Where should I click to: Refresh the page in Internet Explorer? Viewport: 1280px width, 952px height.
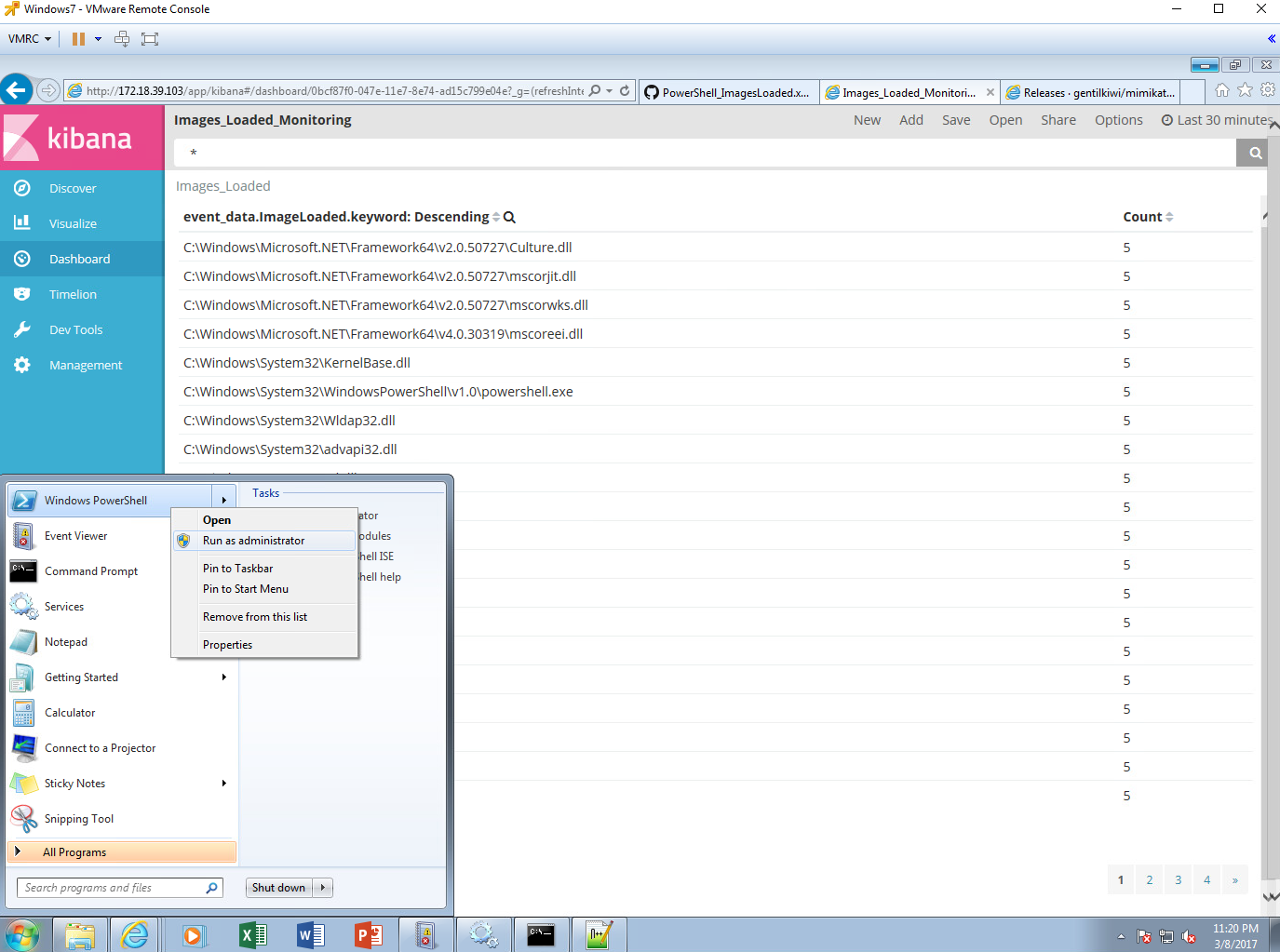[x=625, y=91]
